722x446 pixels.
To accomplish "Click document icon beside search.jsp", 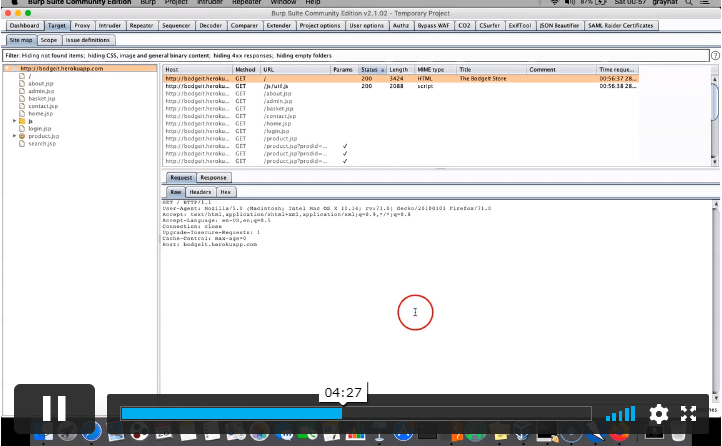I will pyautogui.click(x=22, y=143).
